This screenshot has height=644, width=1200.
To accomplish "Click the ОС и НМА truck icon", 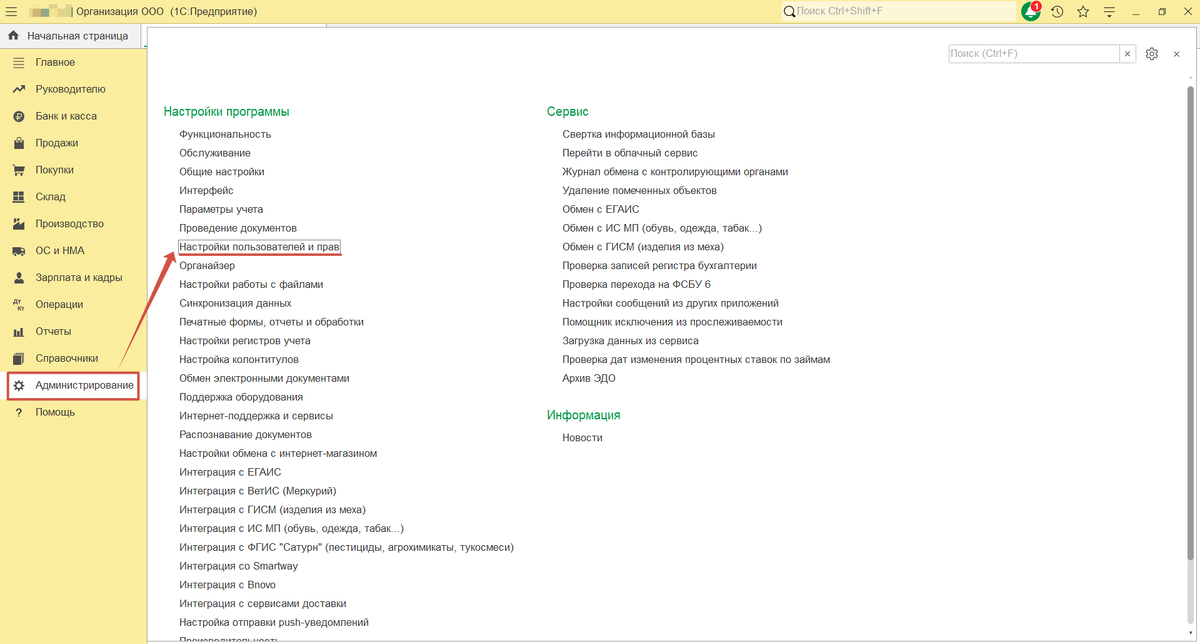I will point(18,251).
